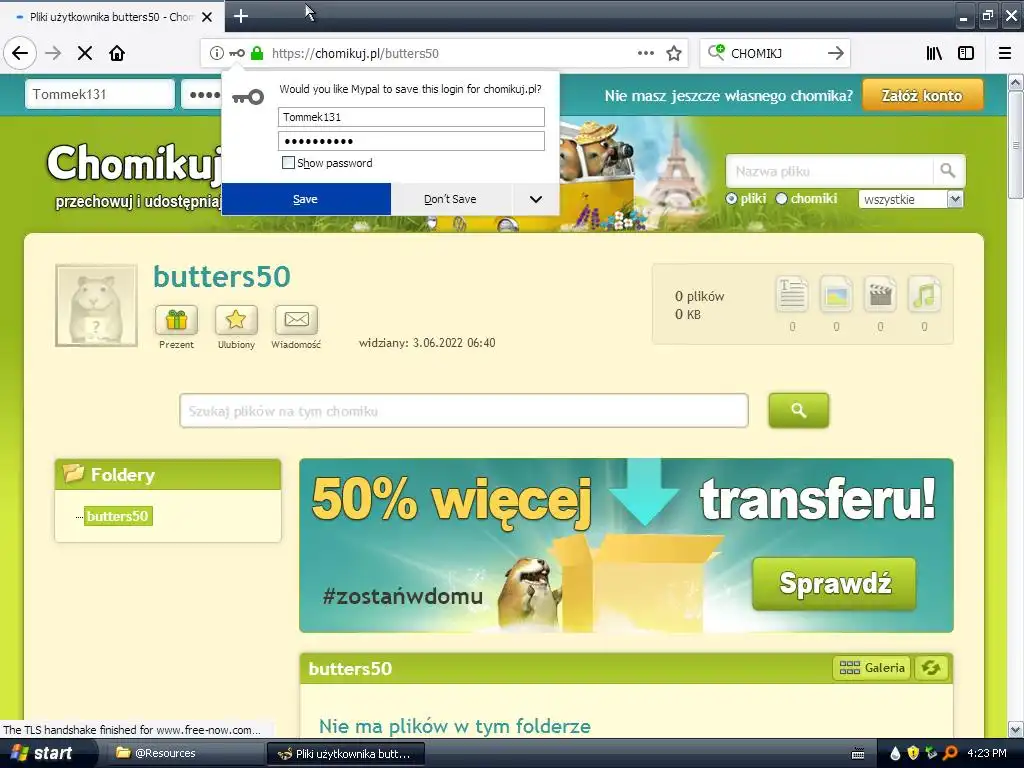Click the Sprawdź banner button
This screenshot has height=768, width=1024.
tap(834, 583)
